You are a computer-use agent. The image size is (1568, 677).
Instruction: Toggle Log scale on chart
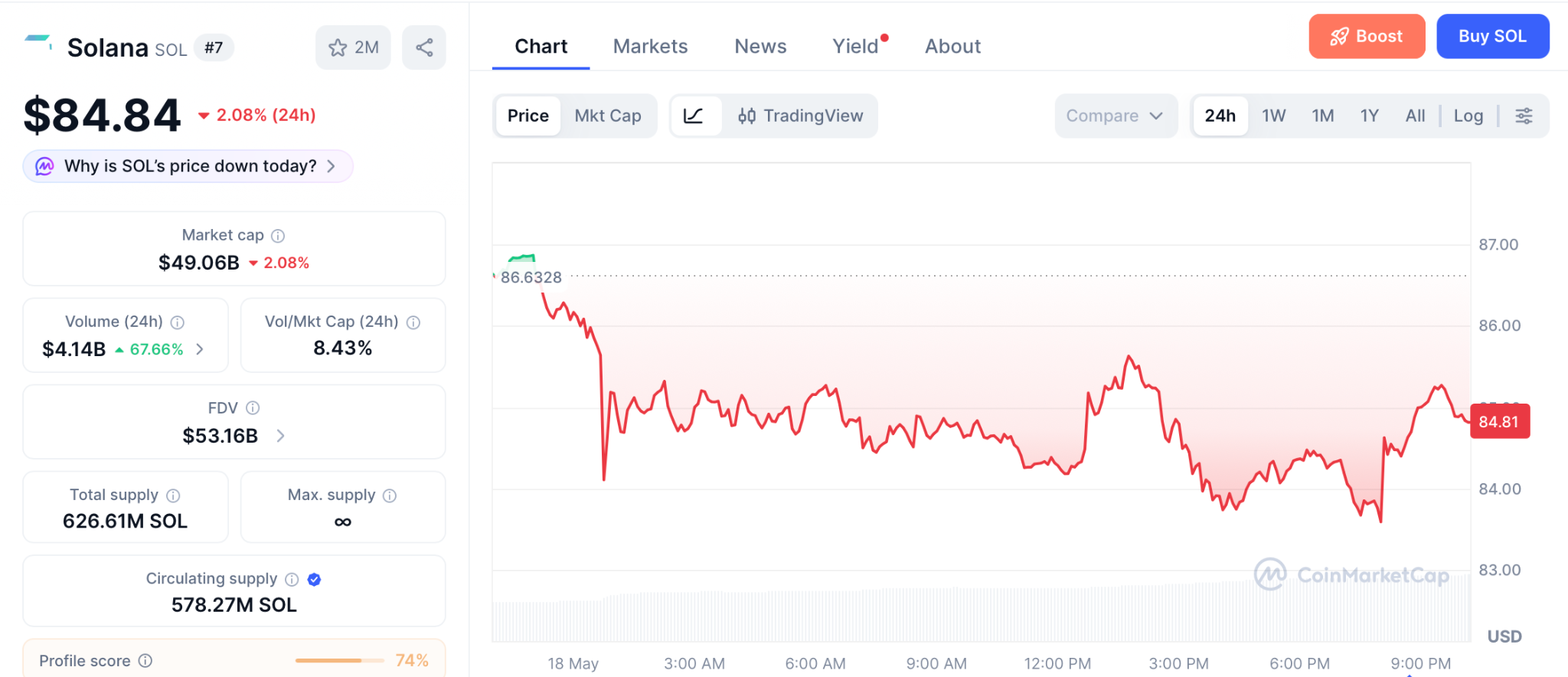coord(1468,116)
